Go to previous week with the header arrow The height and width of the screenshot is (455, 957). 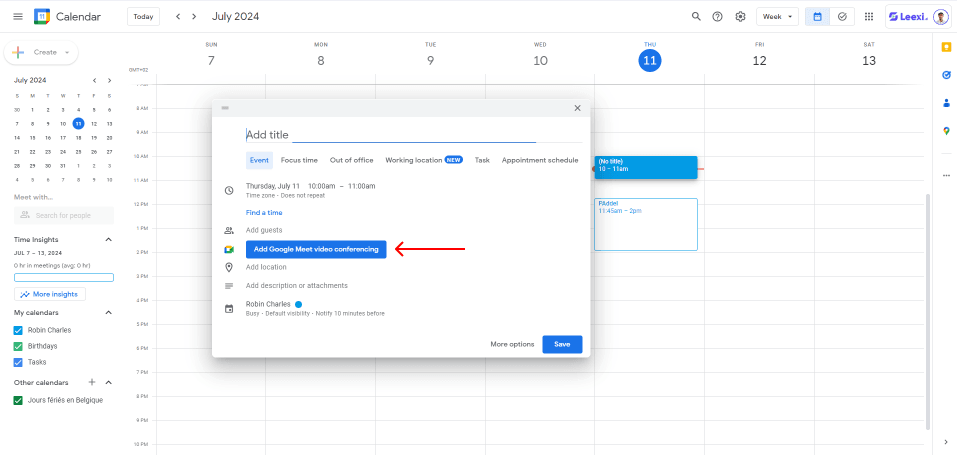click(x=178, y=16)
